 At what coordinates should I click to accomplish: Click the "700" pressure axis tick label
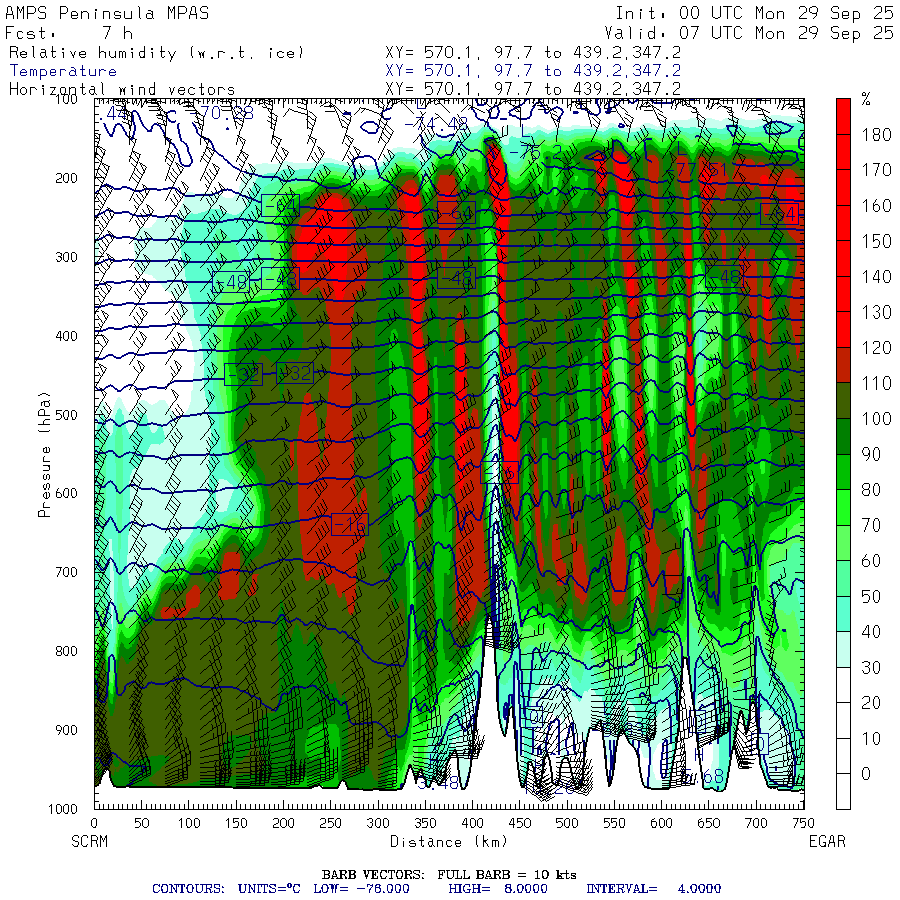click(66, 572)
